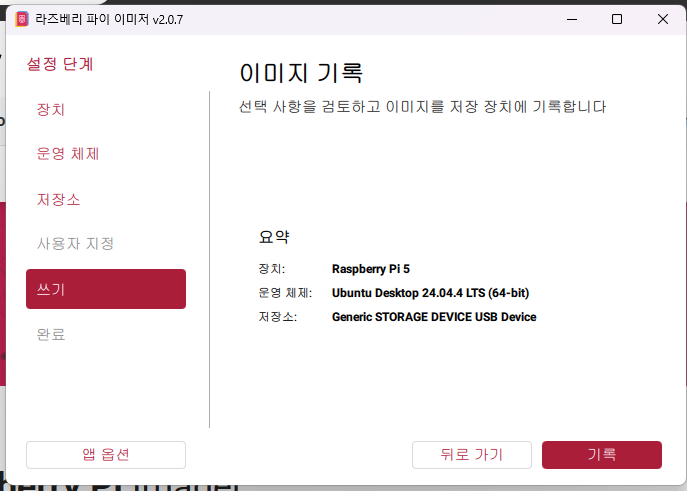Viewport: 687px width, 491px height.
Task: Select the 사용자 지정 step
Action: coord(75,244)
